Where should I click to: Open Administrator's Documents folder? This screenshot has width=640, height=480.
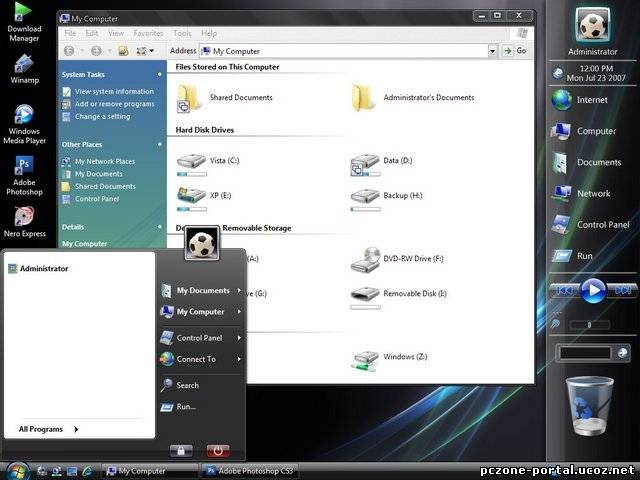[x=413, y=97]
